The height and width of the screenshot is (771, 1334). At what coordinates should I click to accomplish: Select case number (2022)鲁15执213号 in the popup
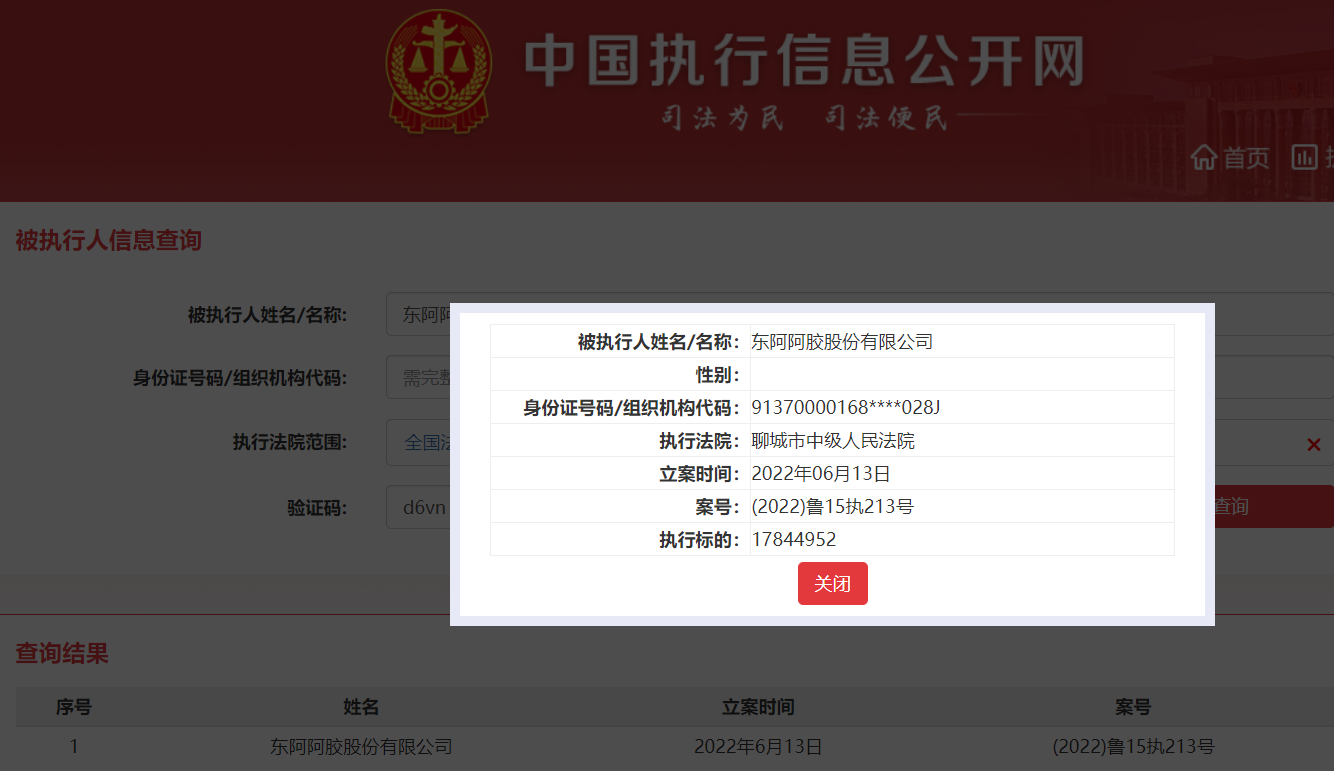tap(832, 507)
